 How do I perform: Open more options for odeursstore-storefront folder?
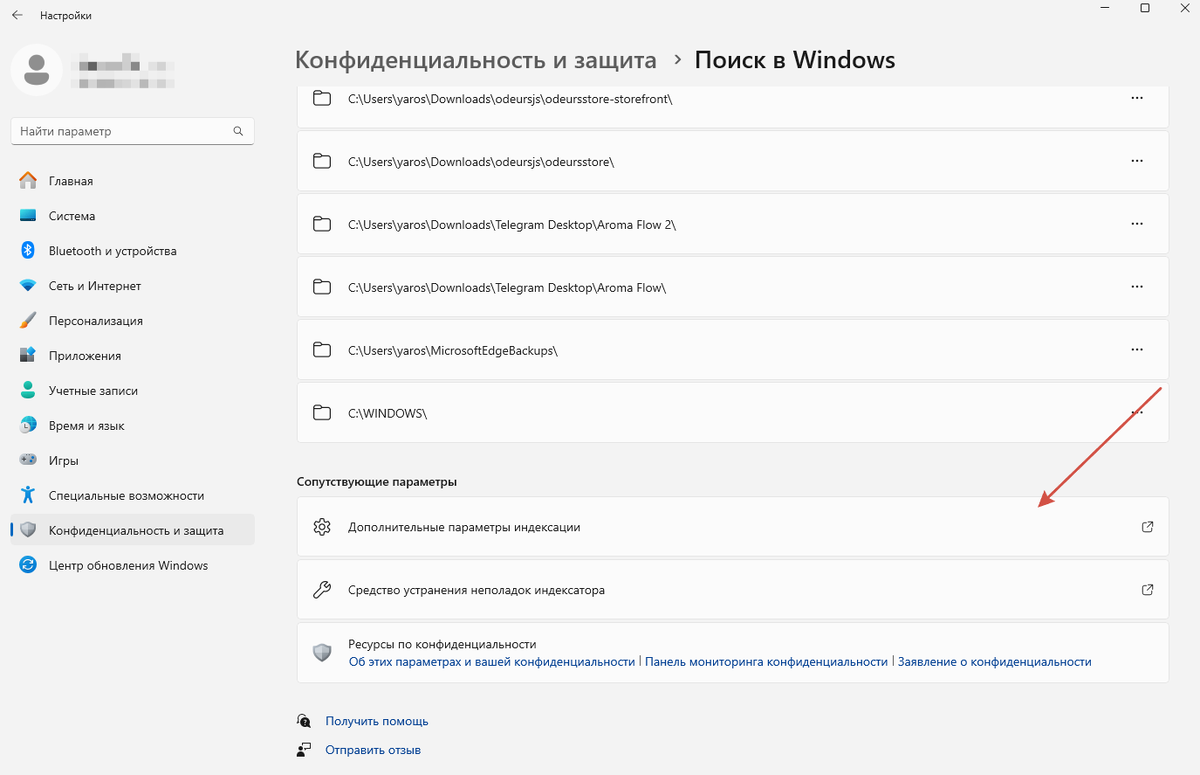click(1137, 98)
